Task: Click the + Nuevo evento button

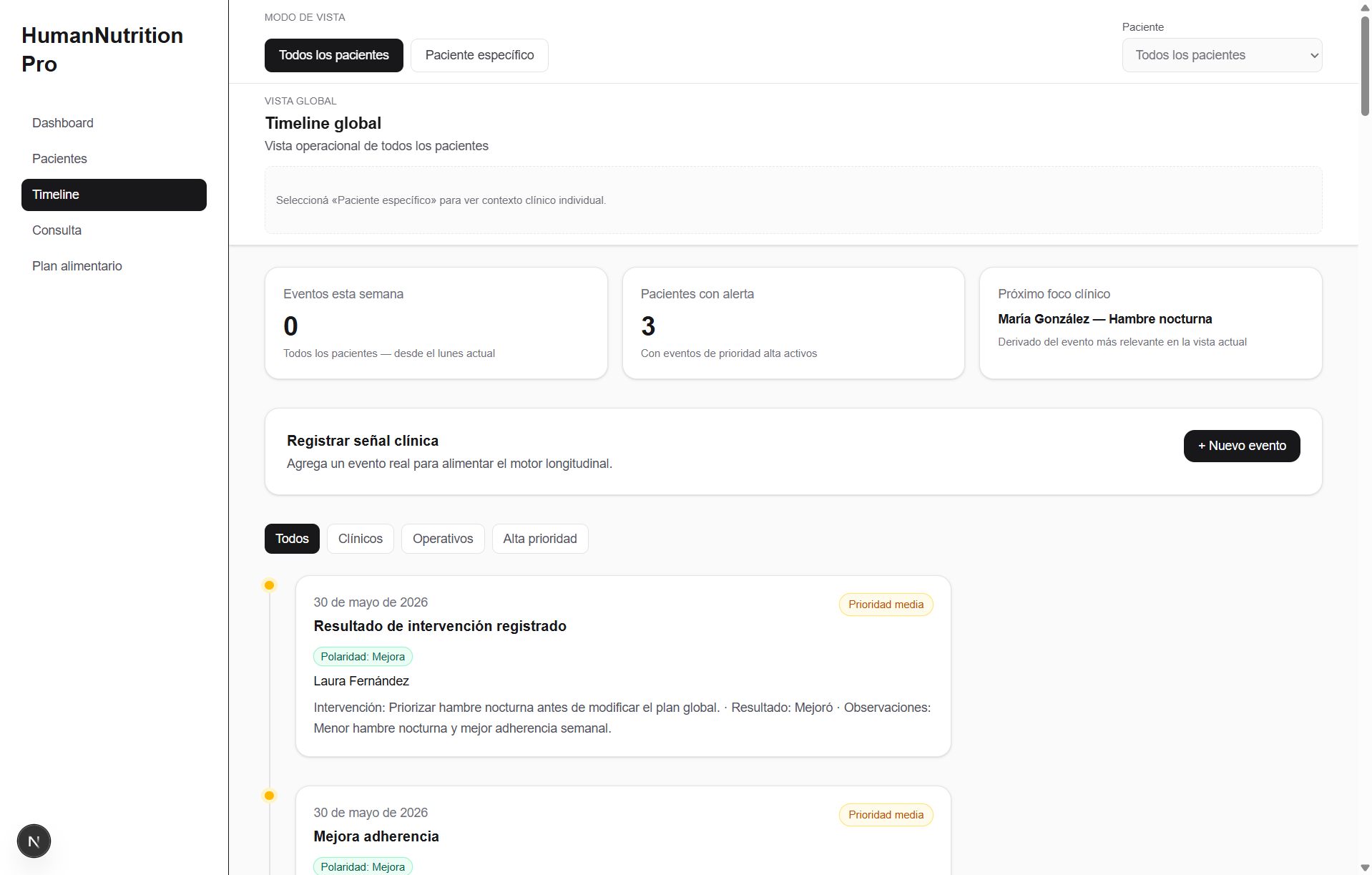Action: click(x=1242, y=446)
